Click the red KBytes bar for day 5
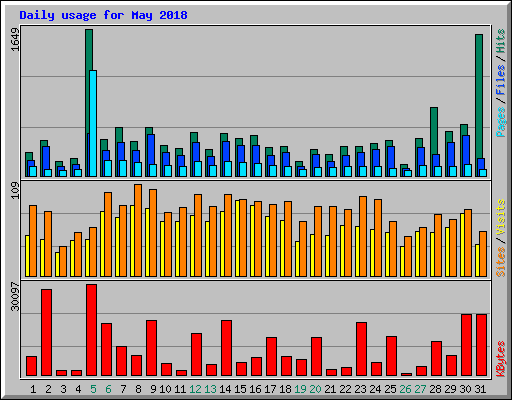 91,330
